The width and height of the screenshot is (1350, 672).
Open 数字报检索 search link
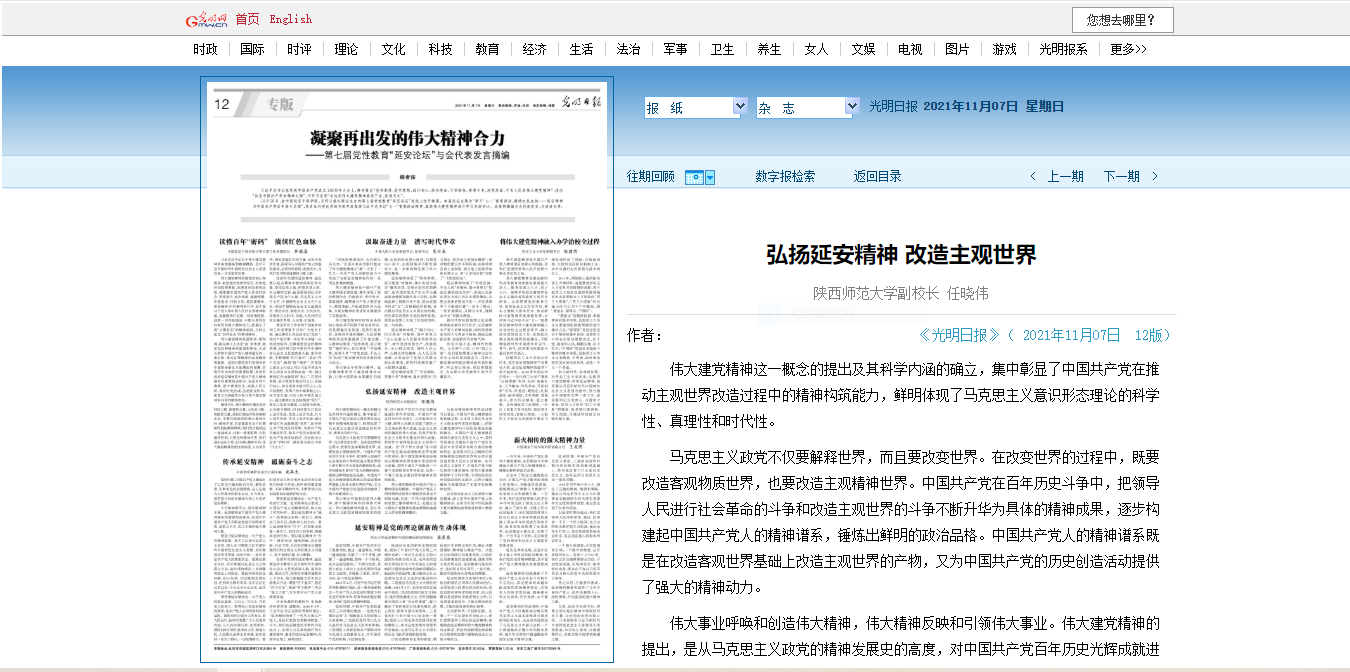(x=785, y=177)
